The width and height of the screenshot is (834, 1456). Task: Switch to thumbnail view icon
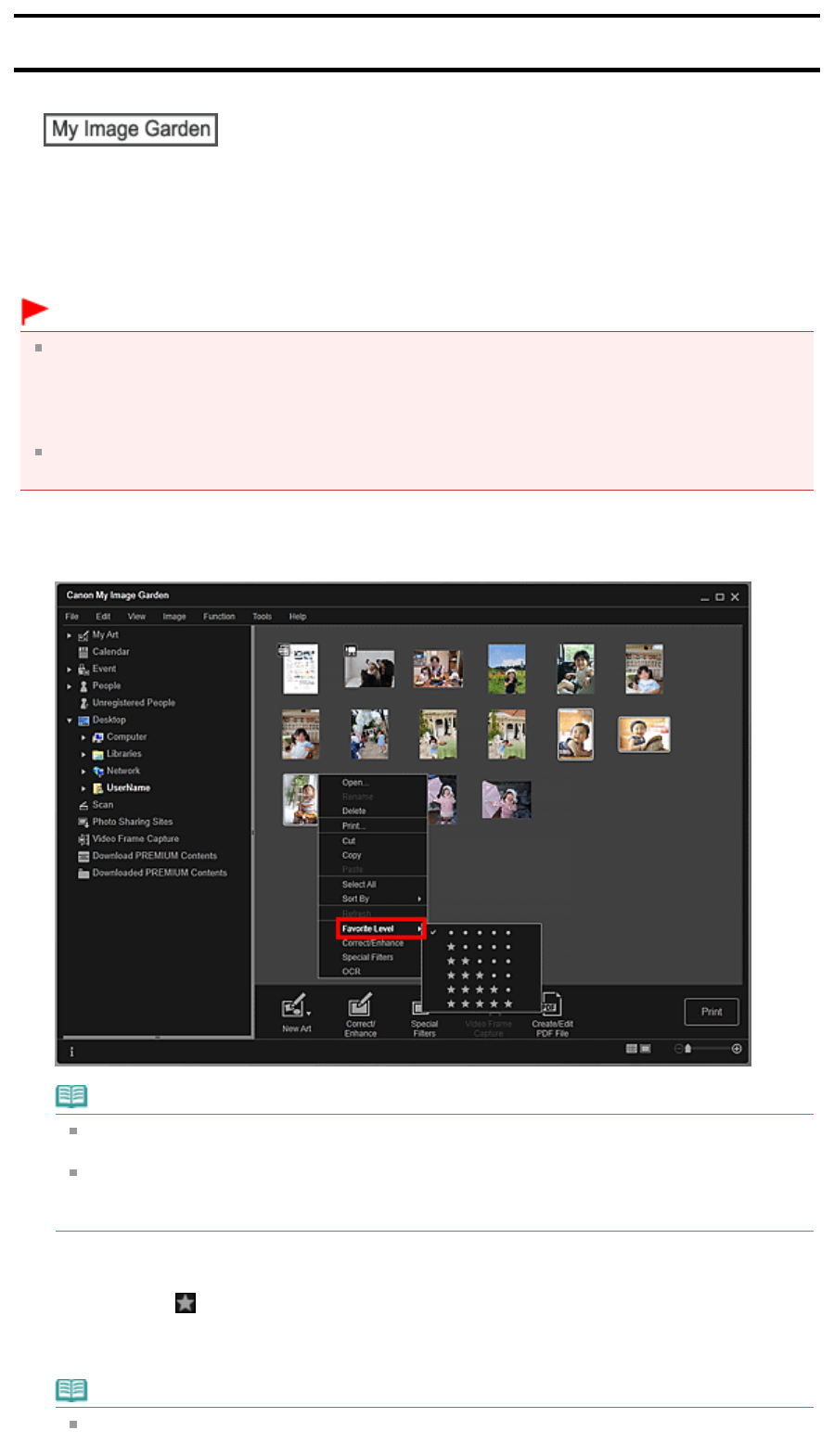click(632, 1049)
